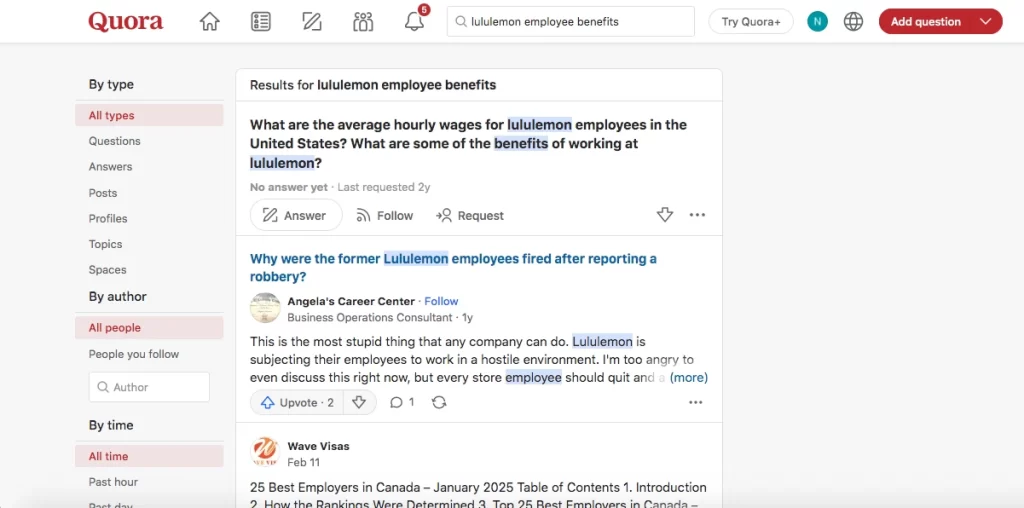Viewport: 1024px width, 508px height.
Task: Open language globe icon
Action: click(x=854, y=22)
